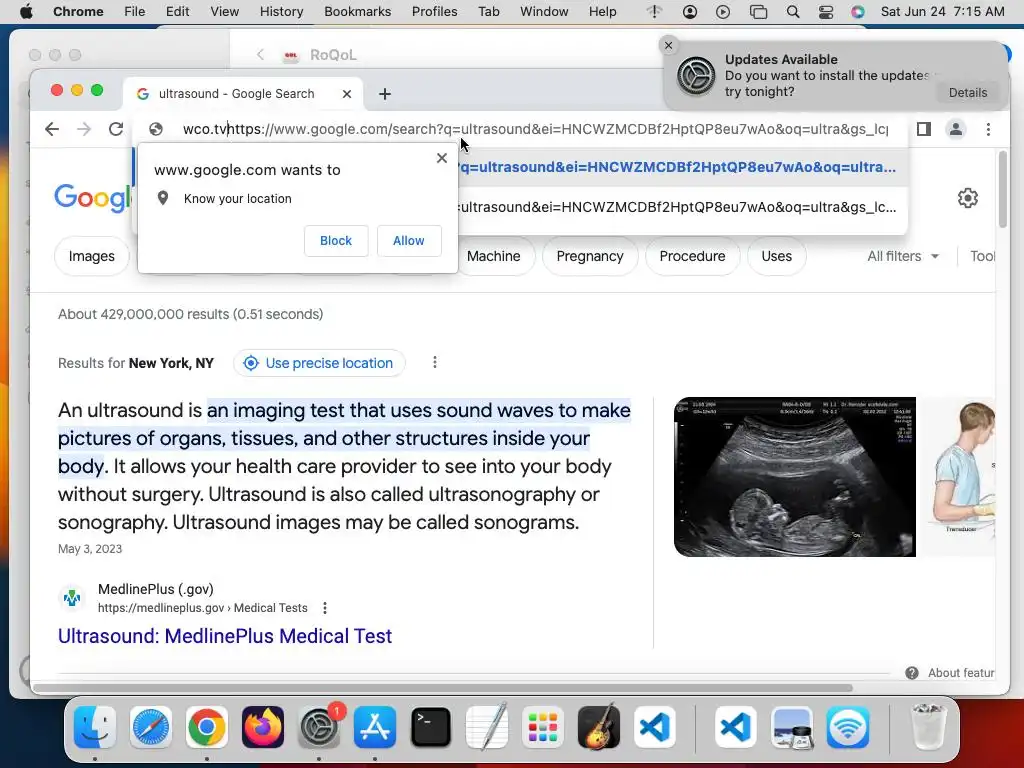Open the History menu
1024x768 pixels.
coord(281,12)
